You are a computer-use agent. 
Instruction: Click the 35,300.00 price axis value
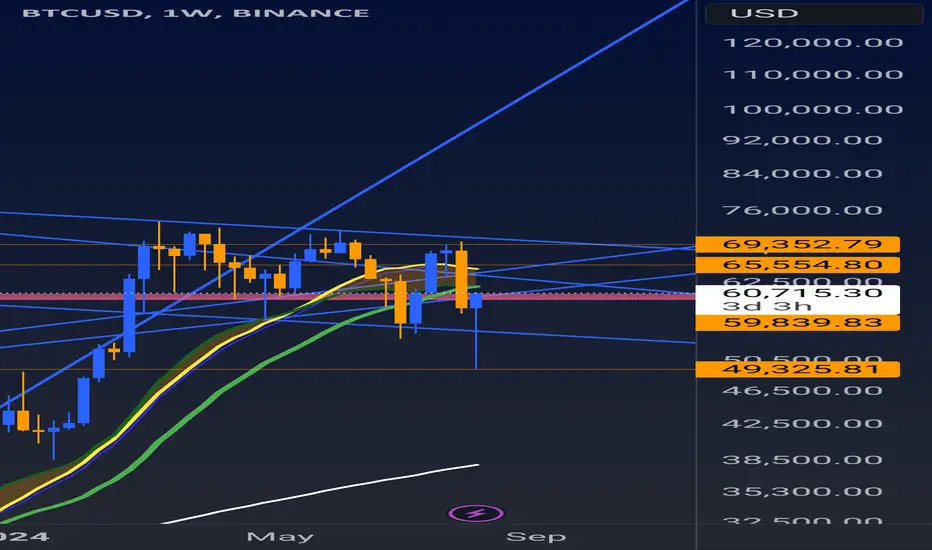pos(802,492)
